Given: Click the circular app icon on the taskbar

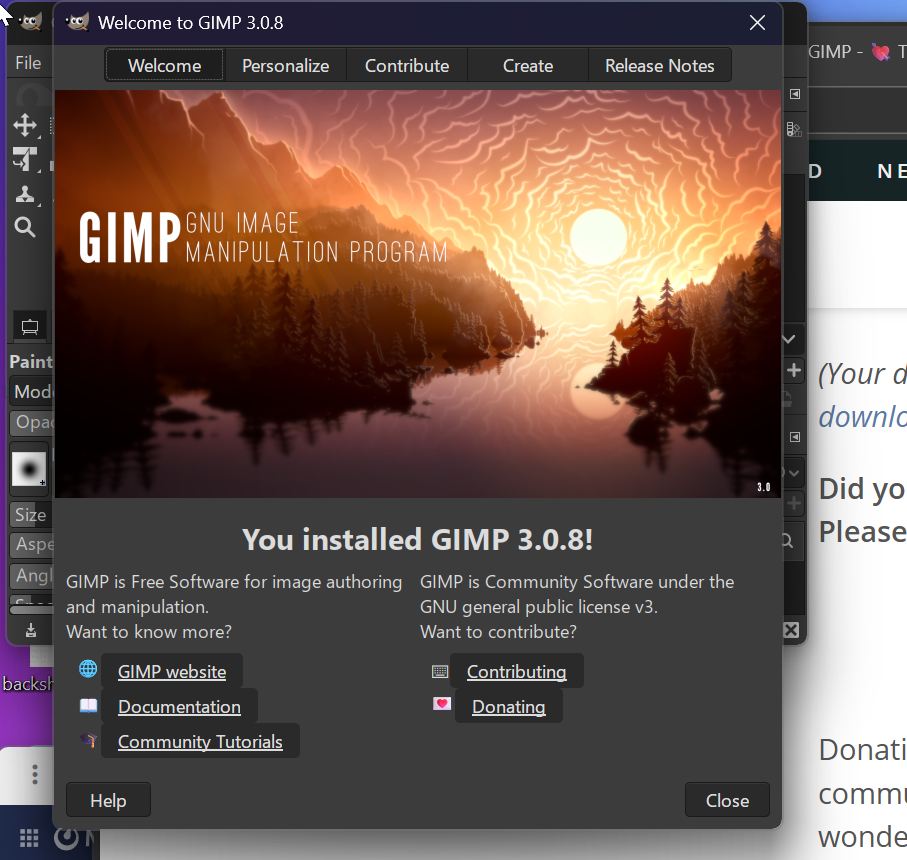Looking at the screenshot, I should click(x=66, y=837).
